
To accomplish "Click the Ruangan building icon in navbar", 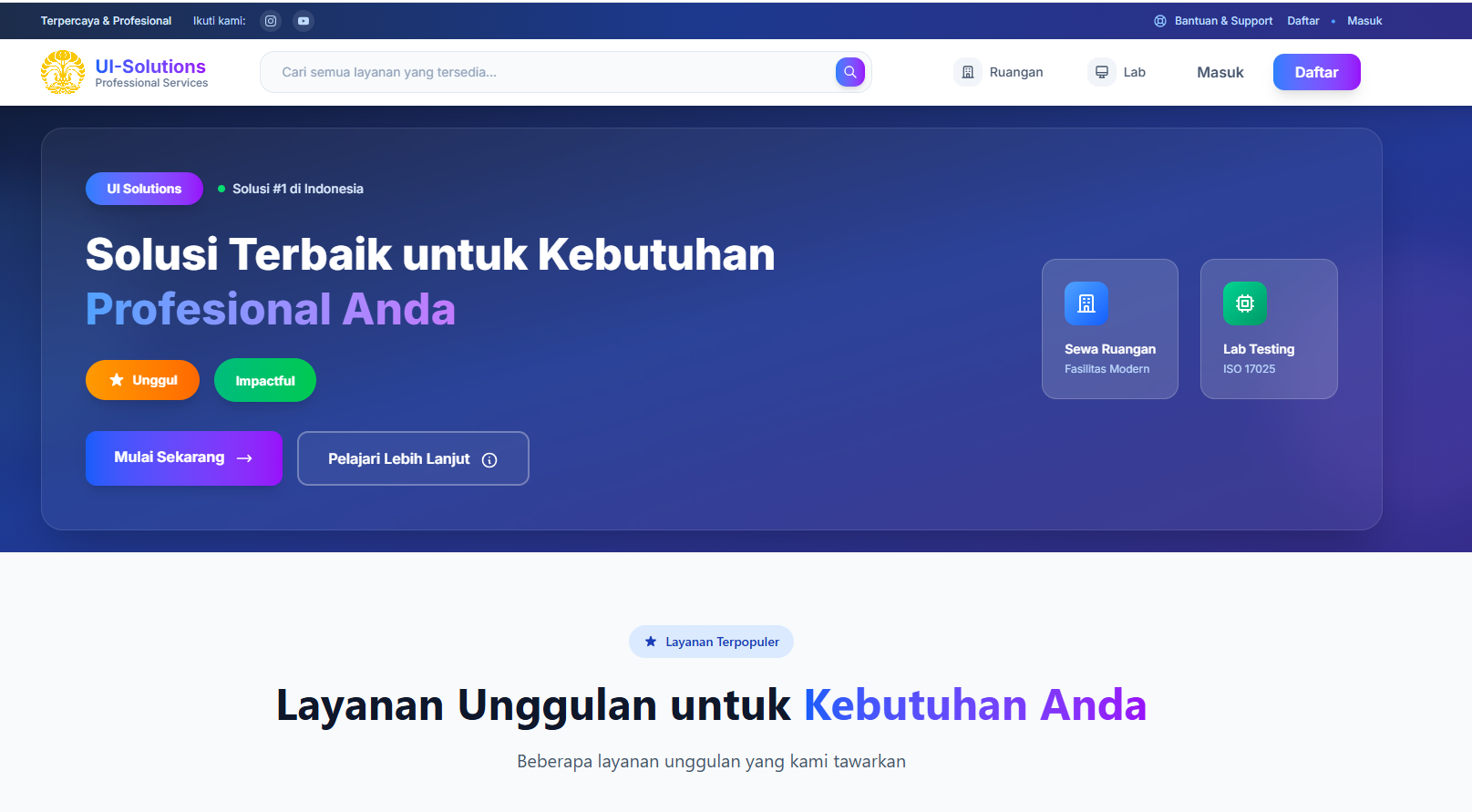I will [x=968, y=72].
